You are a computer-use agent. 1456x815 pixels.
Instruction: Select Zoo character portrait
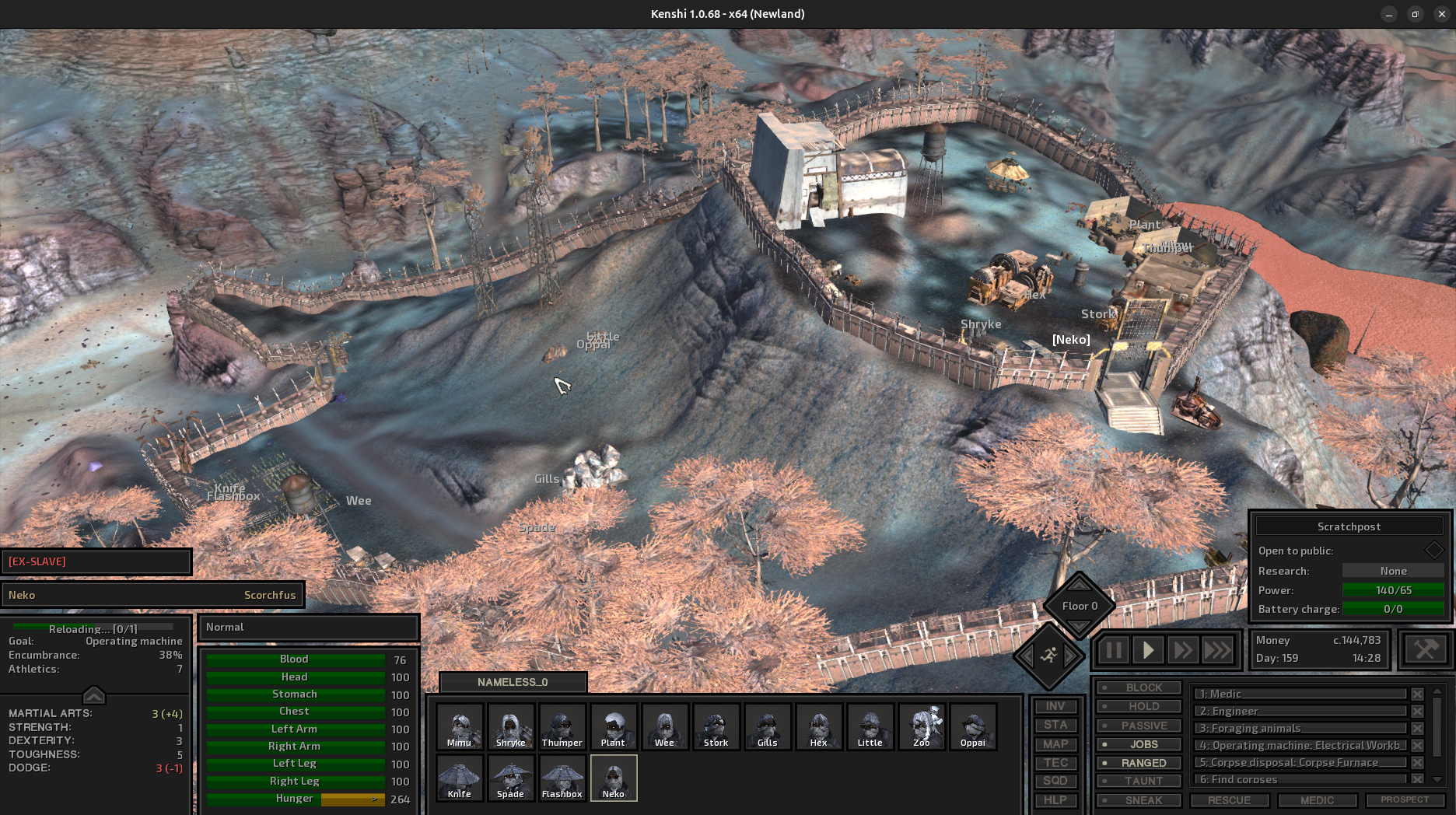(x=922, y=726)
